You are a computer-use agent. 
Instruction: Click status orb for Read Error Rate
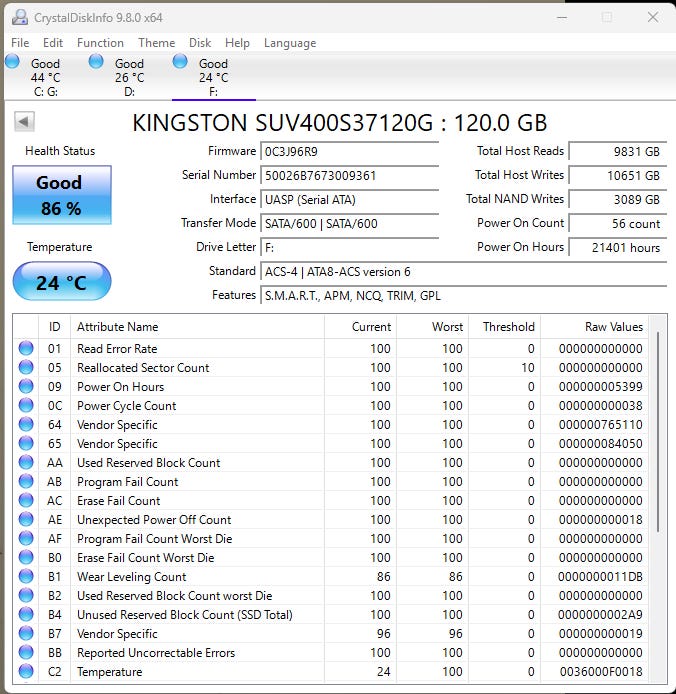click(26, 349)
